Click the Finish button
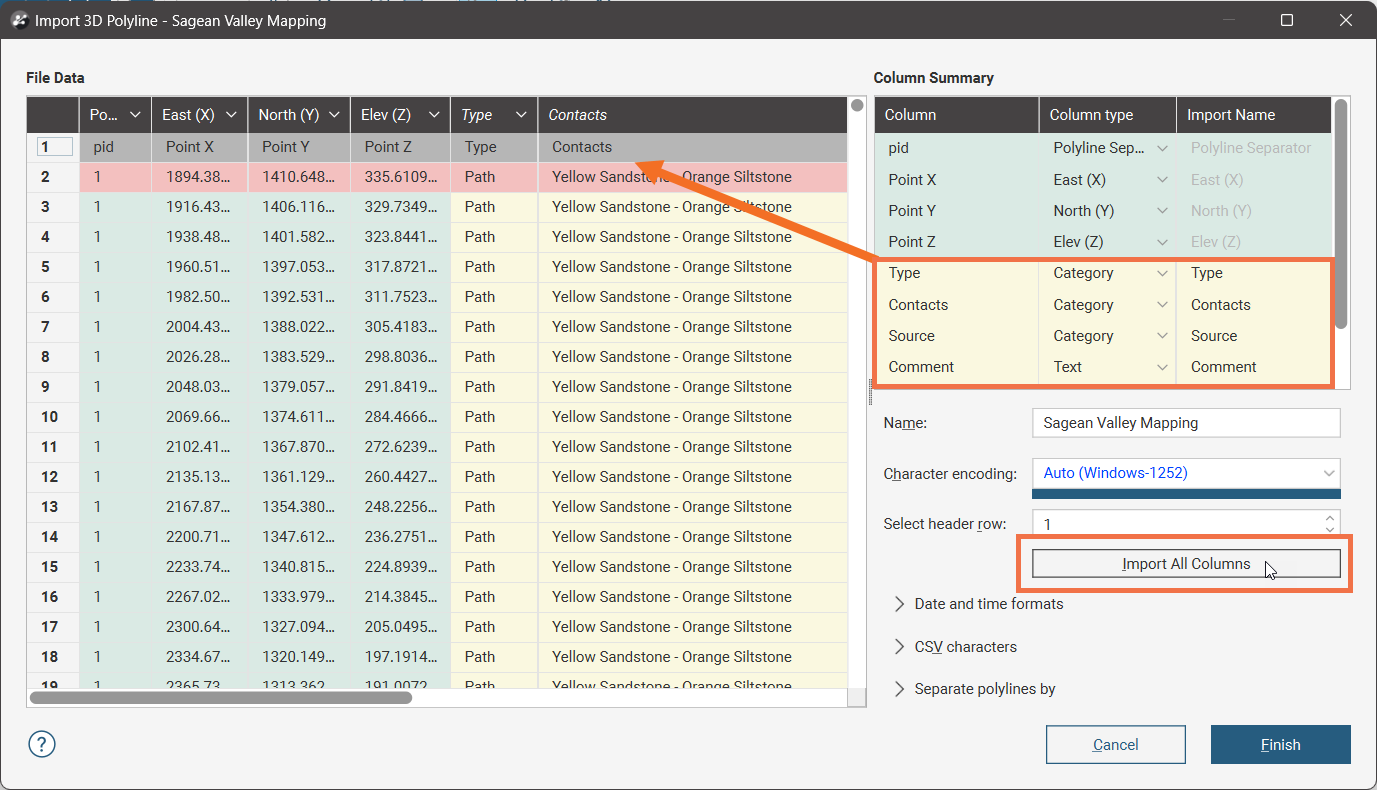 click(x=1280, y=744)
